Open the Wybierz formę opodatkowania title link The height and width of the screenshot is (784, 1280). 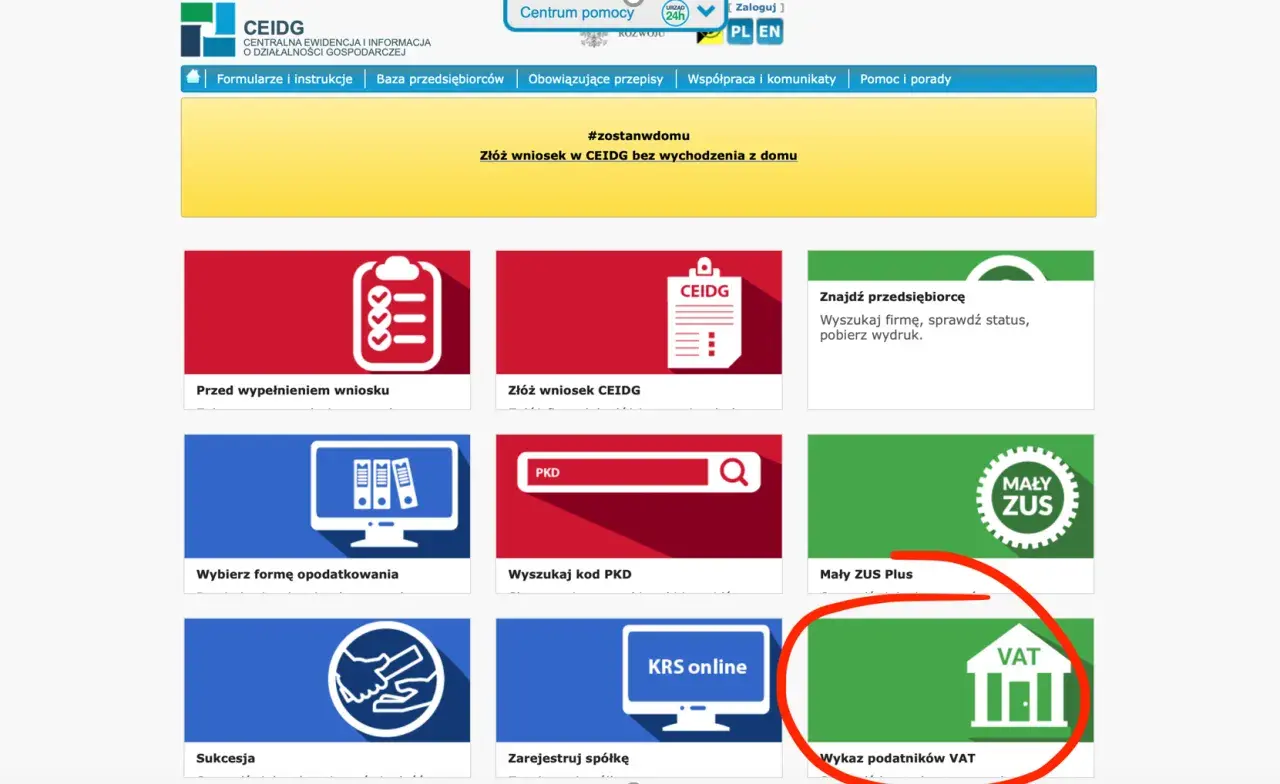click(x=298, y=574)
